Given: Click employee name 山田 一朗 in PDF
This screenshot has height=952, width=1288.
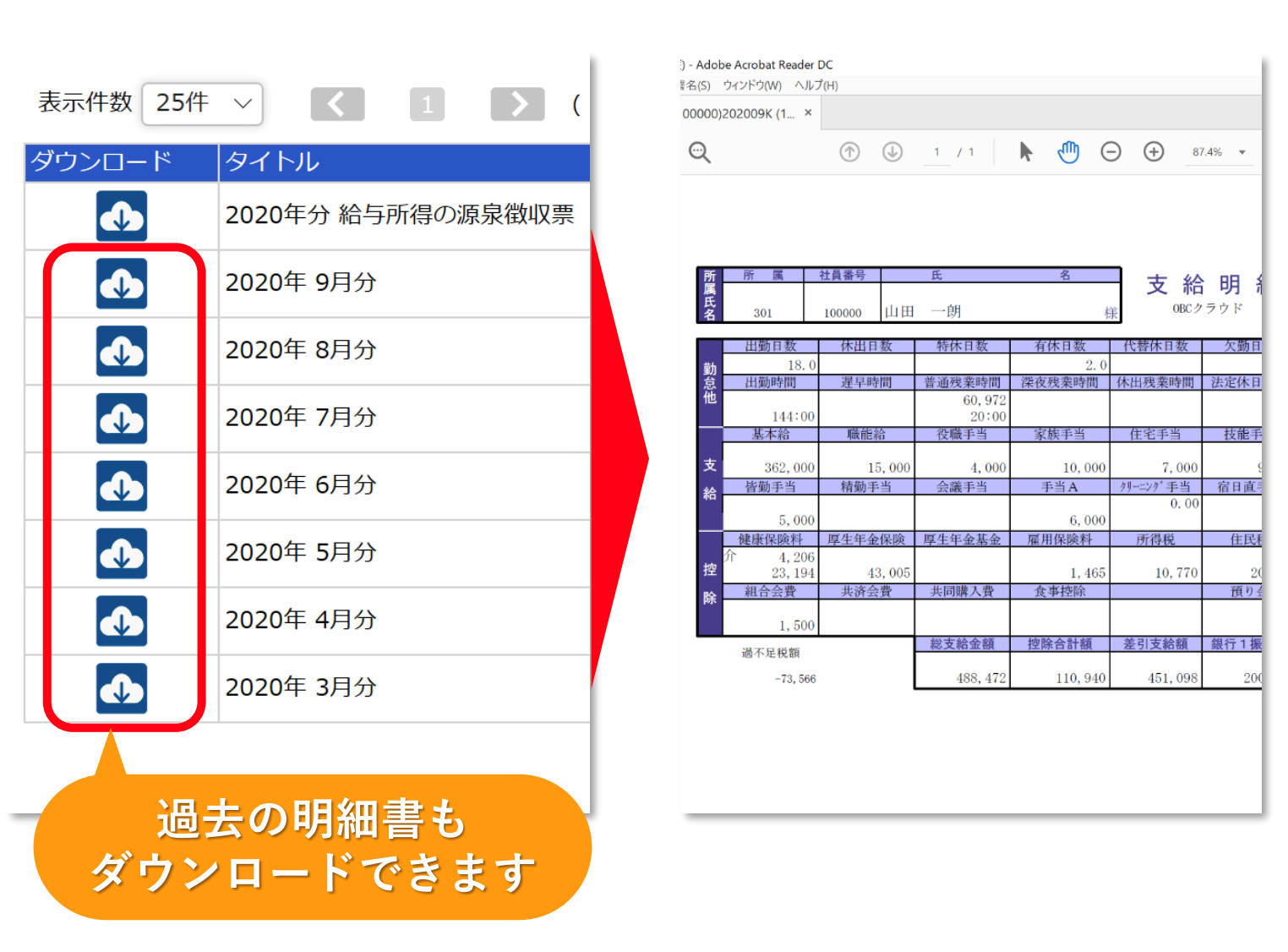Looking at the screenshot, I should click(923, 312).
